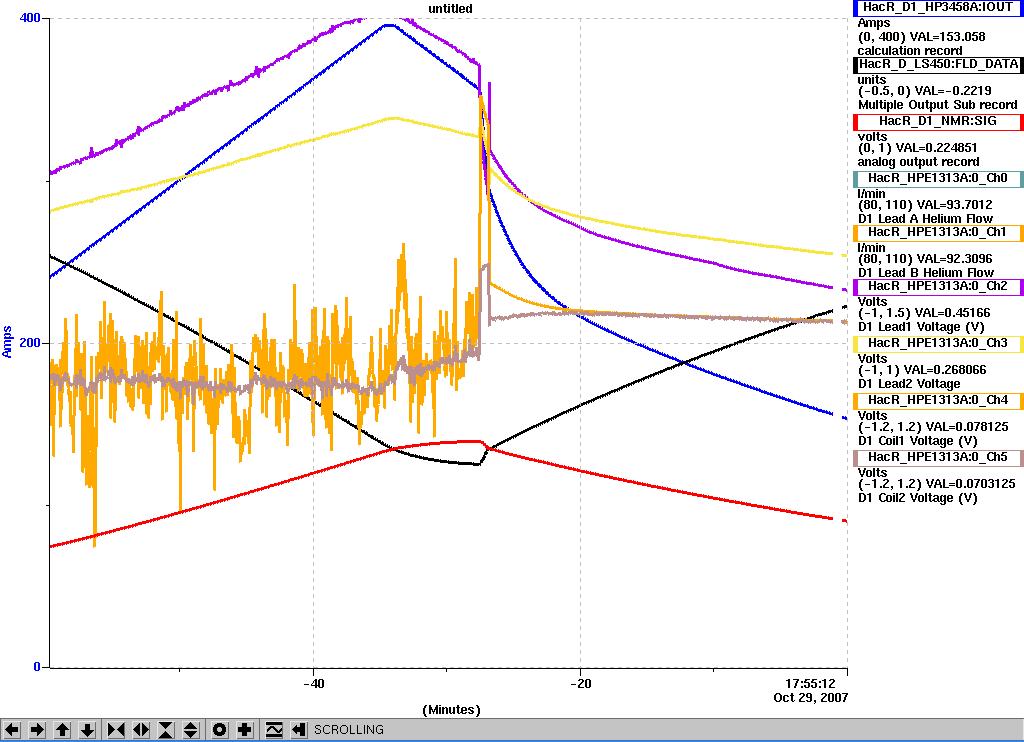
Task: Click the vertical zoom-in hourglass icon
Action: tap(166, 730)
